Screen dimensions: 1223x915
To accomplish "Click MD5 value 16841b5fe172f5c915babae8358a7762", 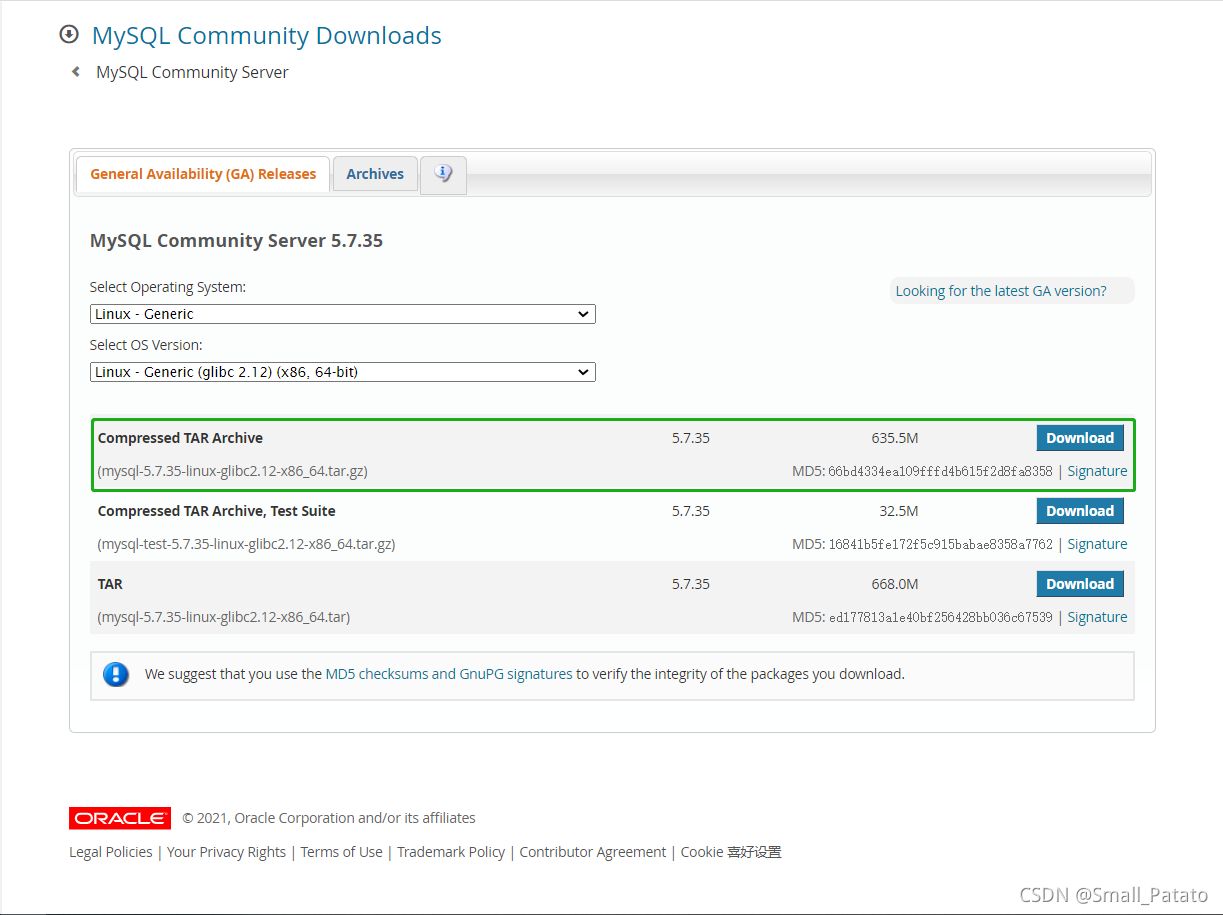I will pos(940,544).
